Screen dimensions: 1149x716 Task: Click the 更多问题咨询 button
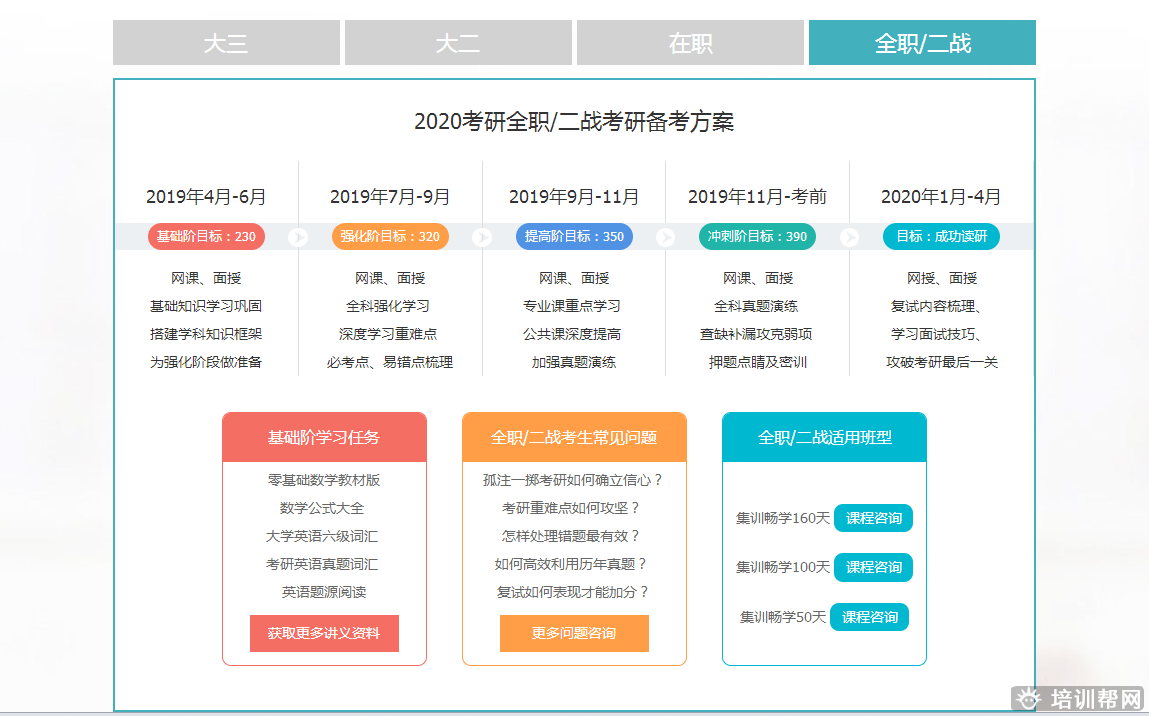[x=574, y=633]
